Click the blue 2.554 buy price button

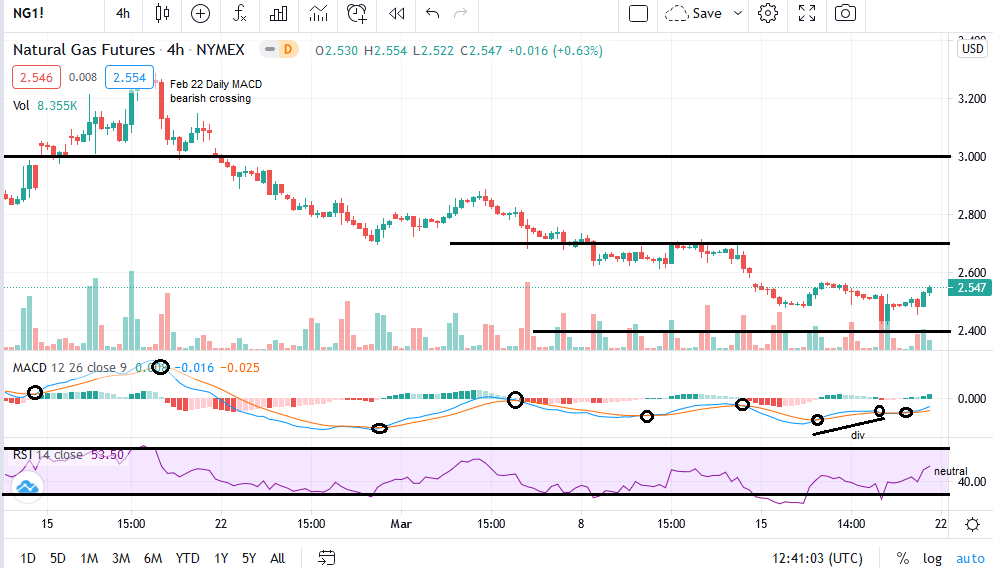(129, 77)
